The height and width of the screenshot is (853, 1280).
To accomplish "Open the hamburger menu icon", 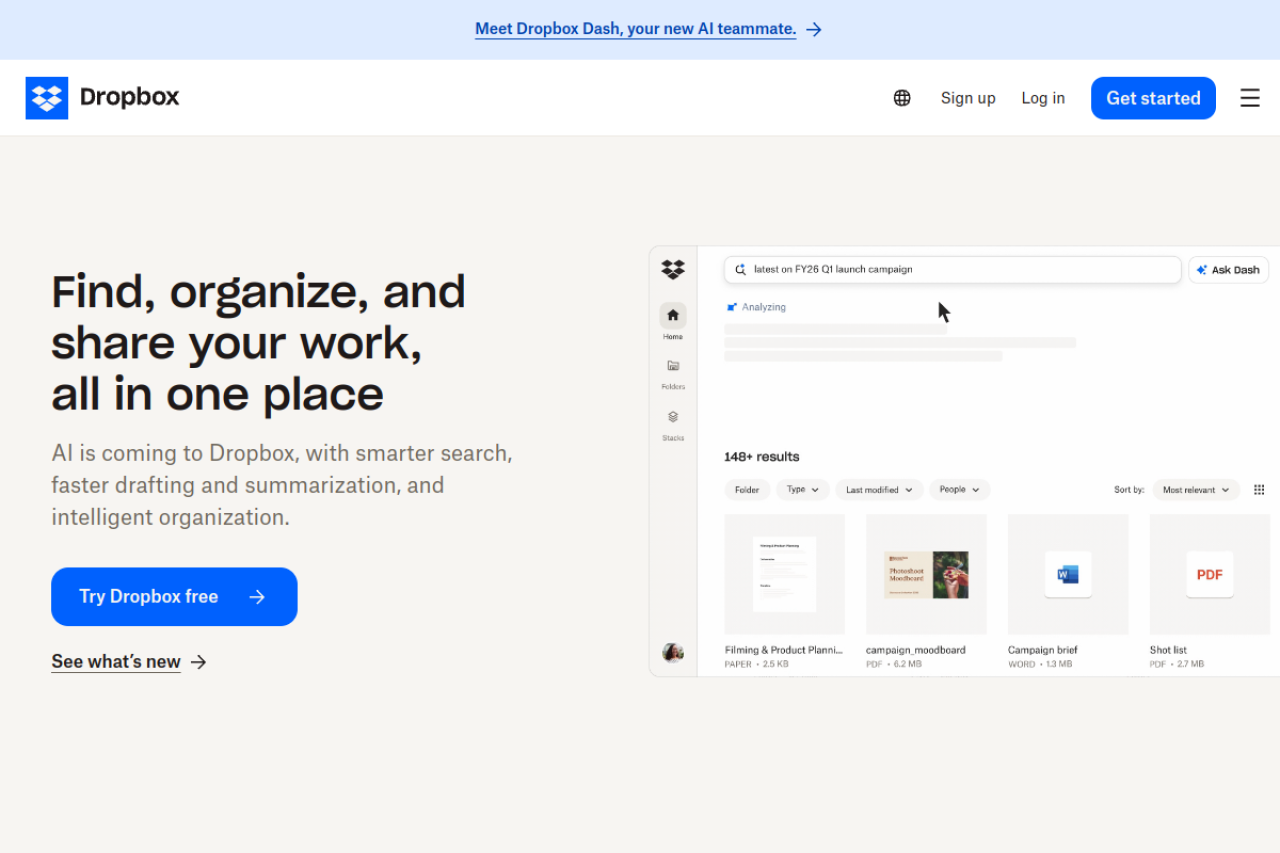I will 1249,98.
